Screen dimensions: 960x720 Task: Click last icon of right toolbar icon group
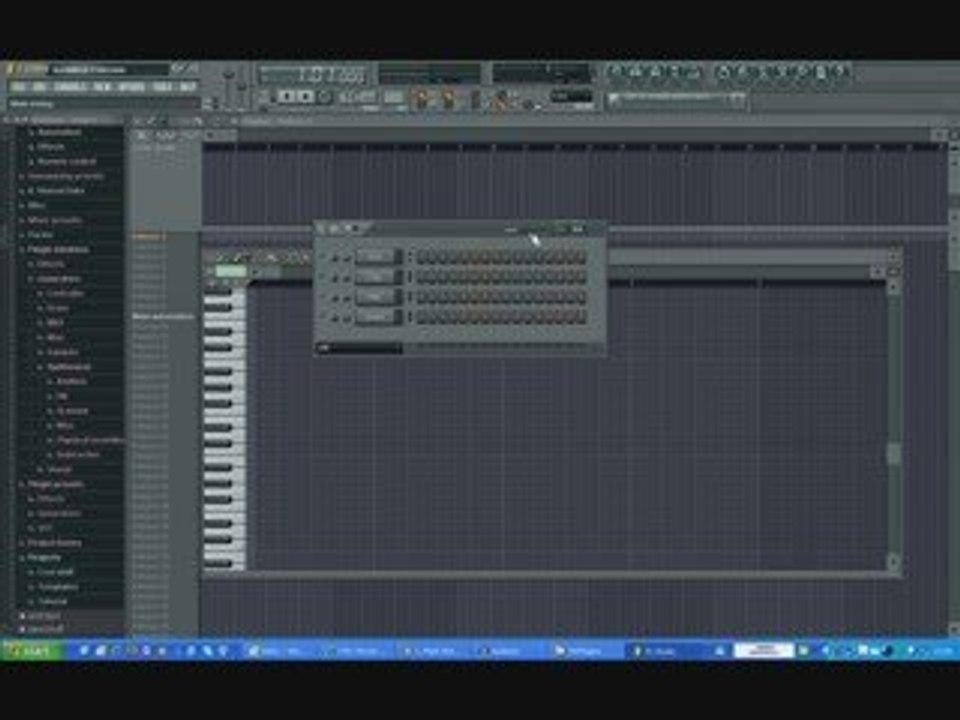click(x=842, y=73)
